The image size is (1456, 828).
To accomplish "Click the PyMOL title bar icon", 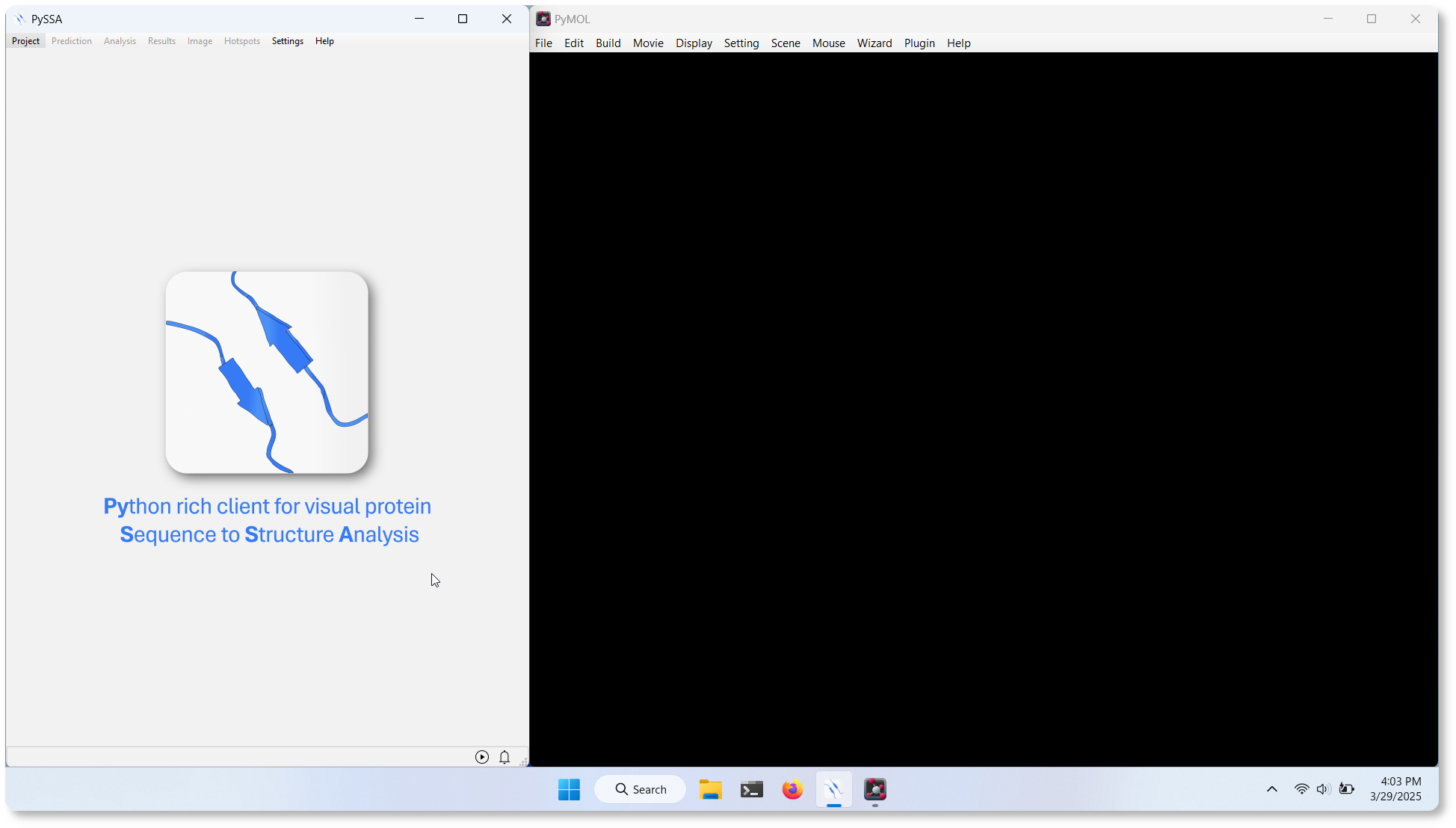I will pyautogui.click(x=543, y=19).
